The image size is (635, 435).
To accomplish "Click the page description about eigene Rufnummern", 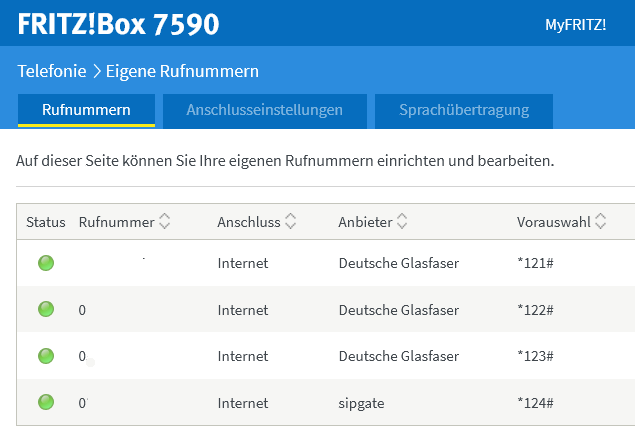I will (x=285, y=161).
